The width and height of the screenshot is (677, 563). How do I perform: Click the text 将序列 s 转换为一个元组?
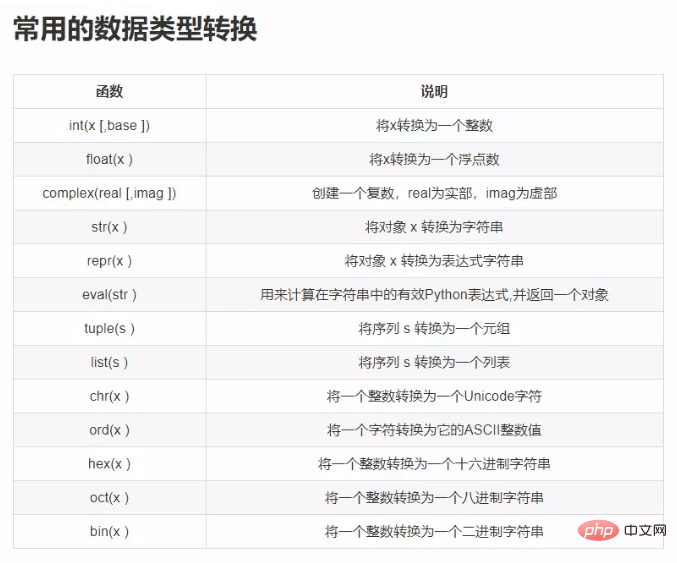click(x=434, y=328)
